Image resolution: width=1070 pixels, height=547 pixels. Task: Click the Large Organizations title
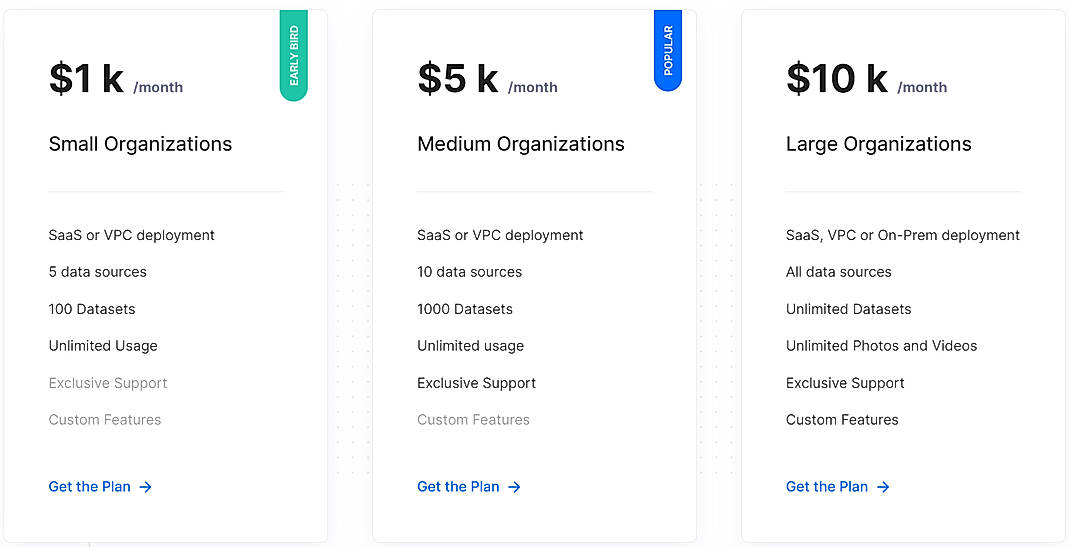tap(879, 144)
